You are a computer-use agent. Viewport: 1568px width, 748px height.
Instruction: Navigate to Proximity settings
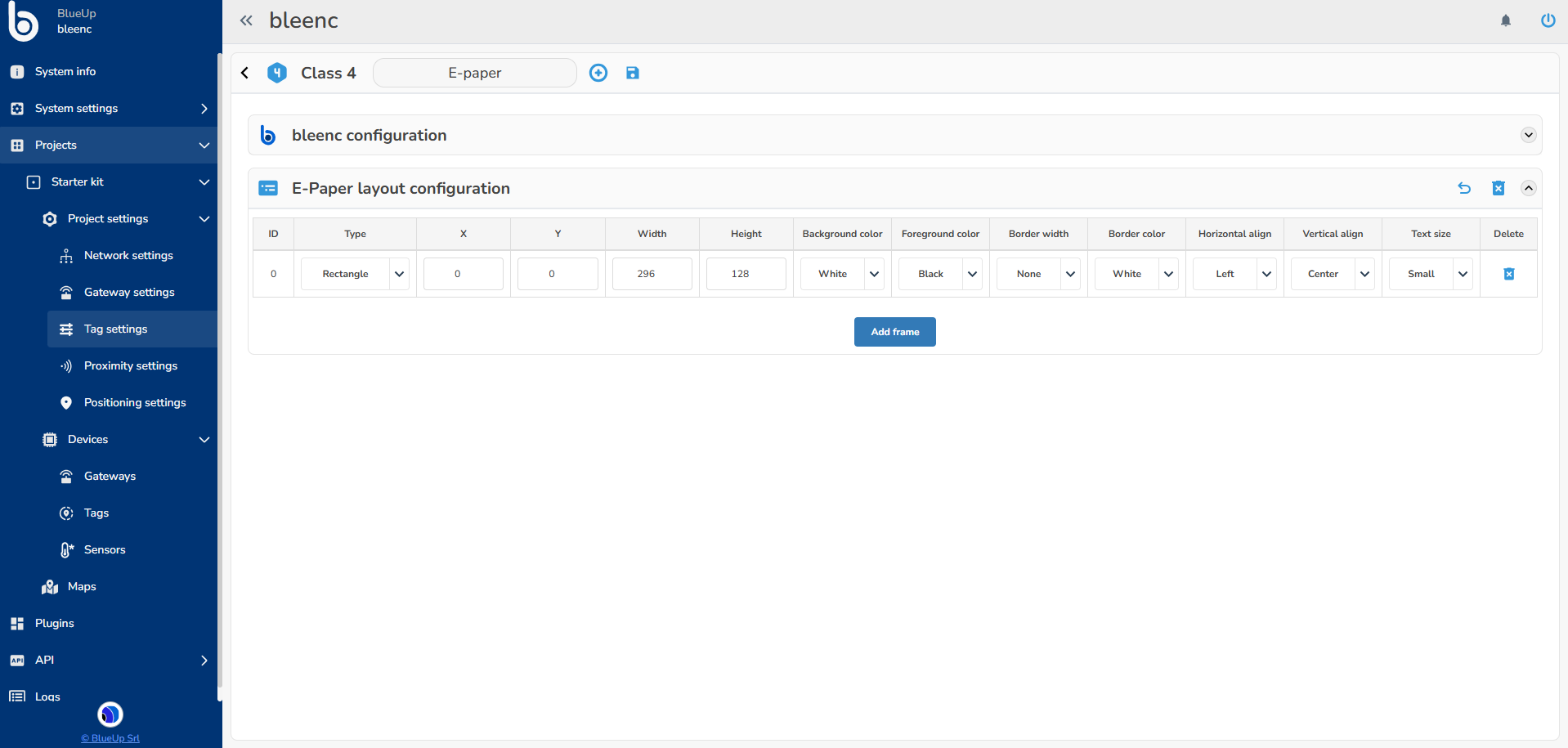point(131,365)
